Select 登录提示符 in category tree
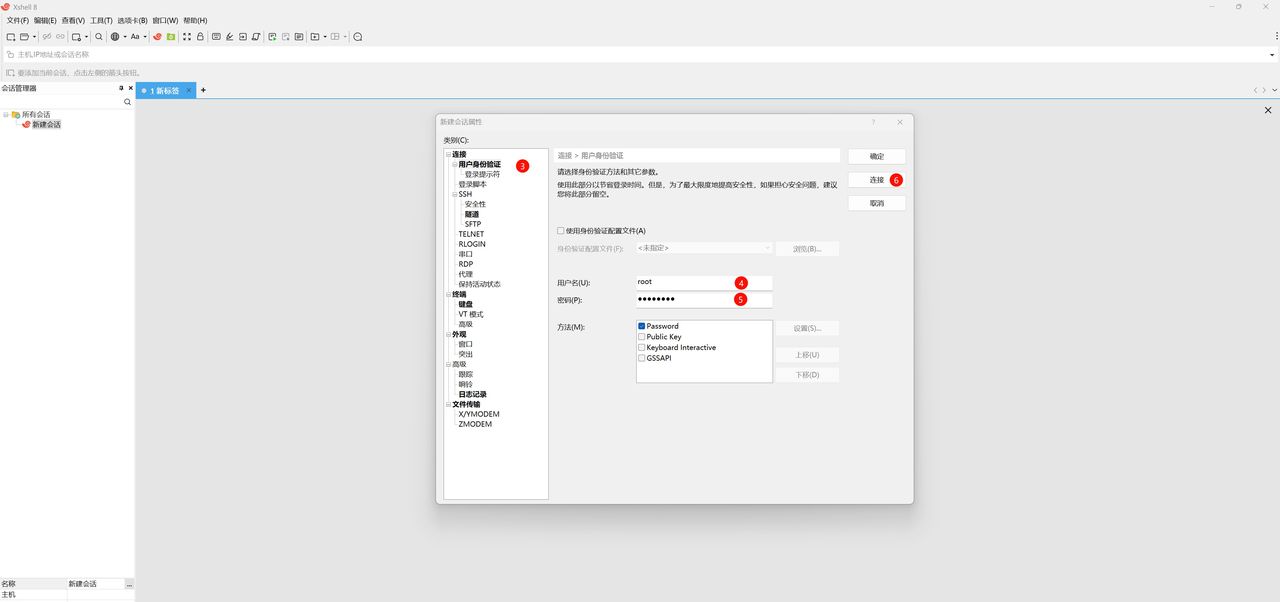The width and height of the screenshot is (1280, 602). click(482, 174)
